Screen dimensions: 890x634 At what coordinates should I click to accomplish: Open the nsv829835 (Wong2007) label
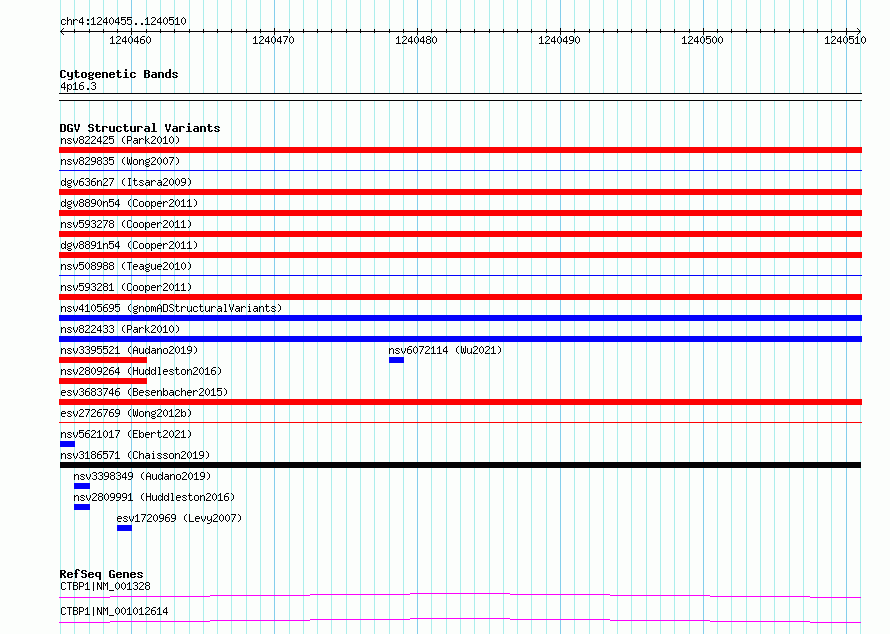pyautogui.click(x=120, y=161)
